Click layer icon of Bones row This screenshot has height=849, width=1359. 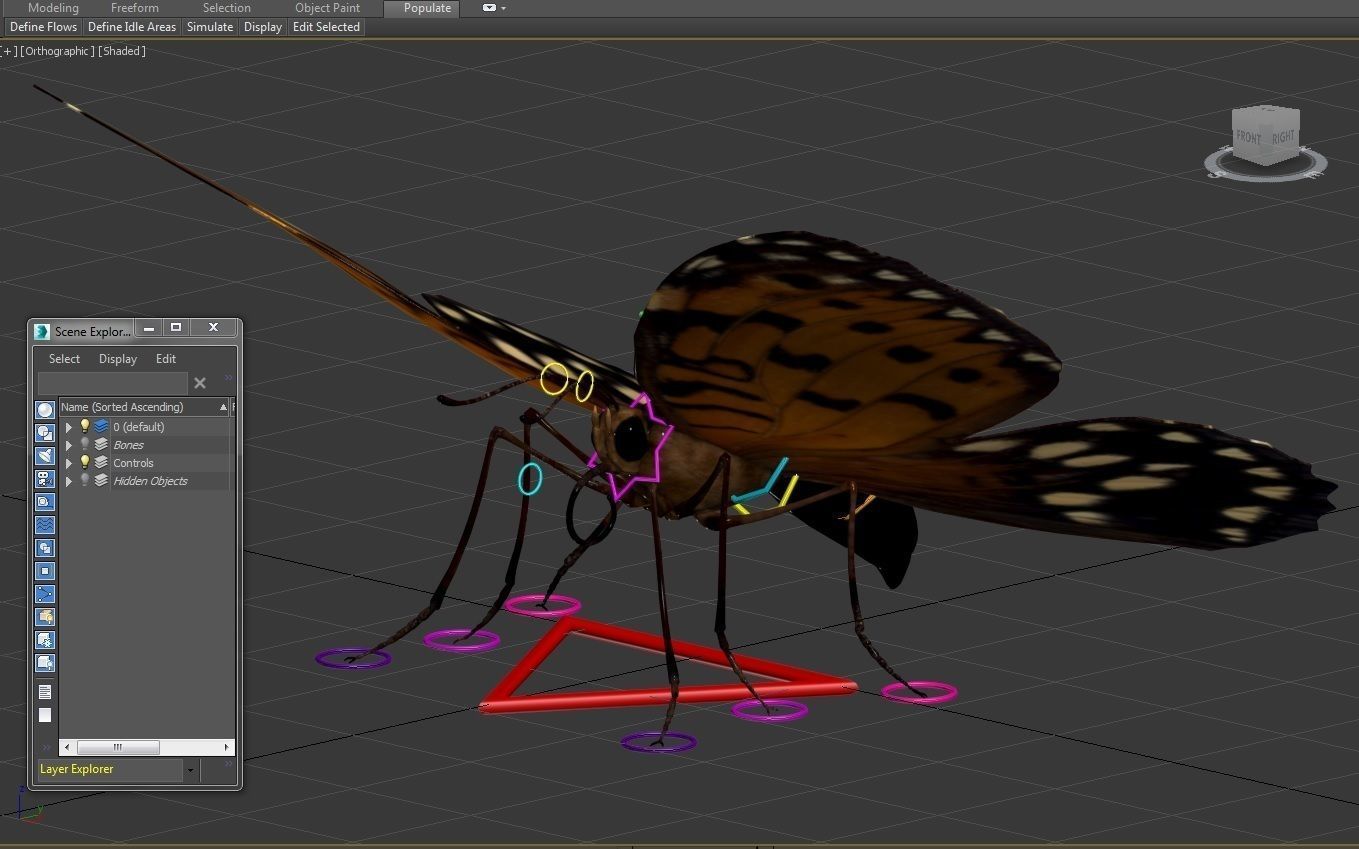coord(101,445)
